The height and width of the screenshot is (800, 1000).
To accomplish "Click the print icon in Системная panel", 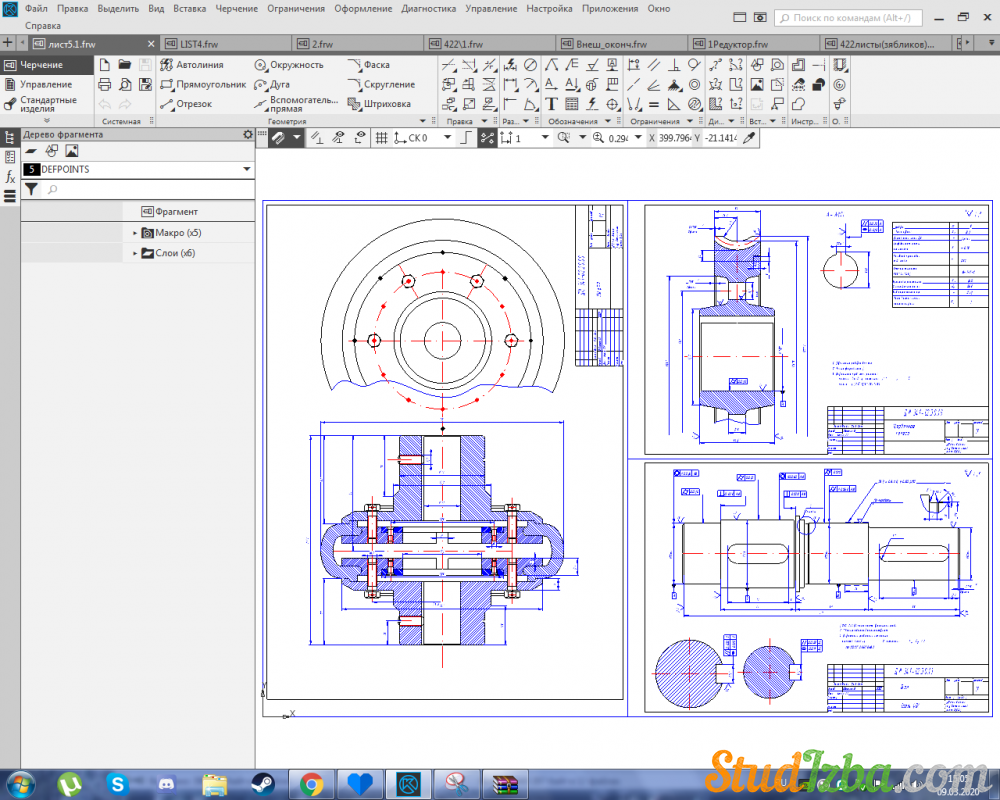I will [104, 85].
